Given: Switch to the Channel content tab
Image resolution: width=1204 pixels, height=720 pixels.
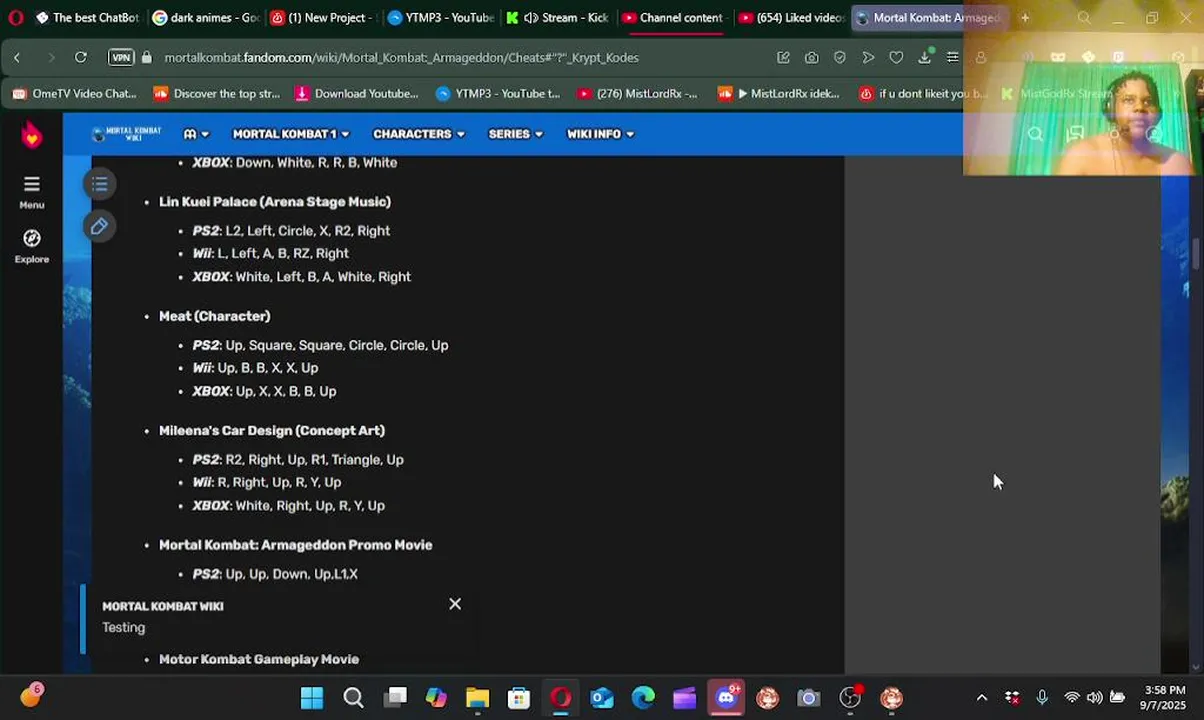Looking at the screenshot, I should click(x=673, y=18).
